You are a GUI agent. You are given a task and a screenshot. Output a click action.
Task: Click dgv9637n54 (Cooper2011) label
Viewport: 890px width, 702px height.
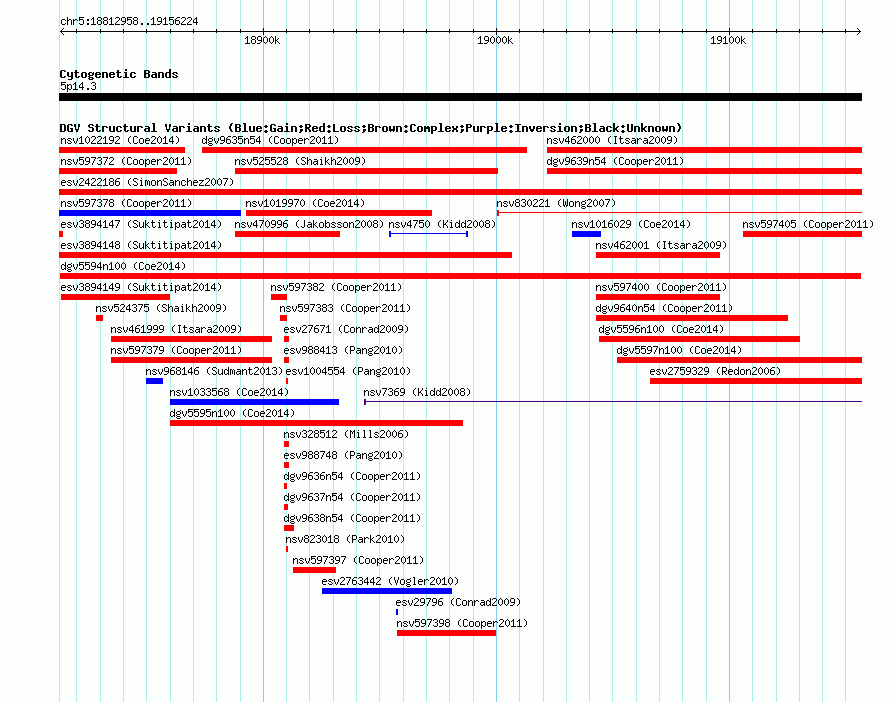pos(352,497)
